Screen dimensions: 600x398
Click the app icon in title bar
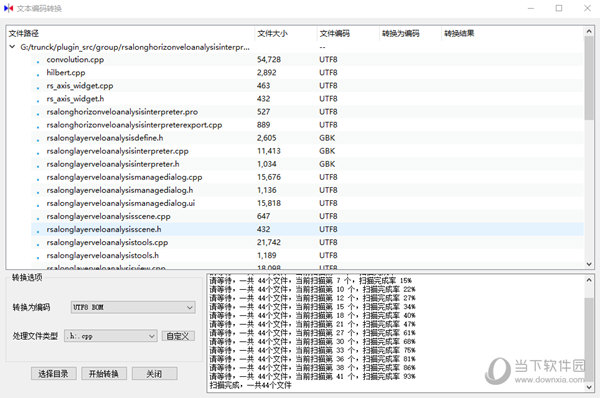point(8,8)
